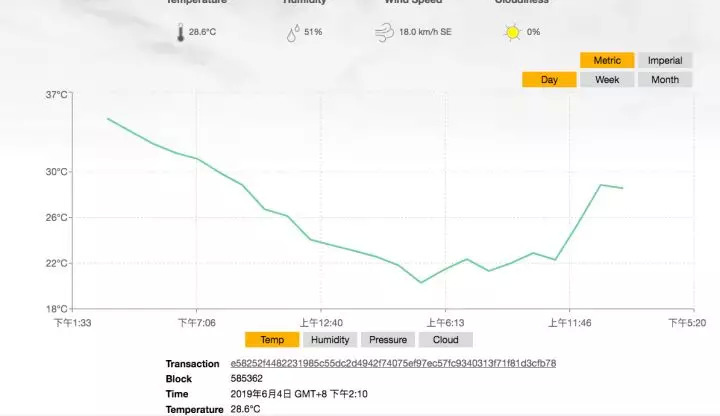The height and width of the screenshot is (416, 720).
Task: Click the Block field label
Action: [179, 379]
